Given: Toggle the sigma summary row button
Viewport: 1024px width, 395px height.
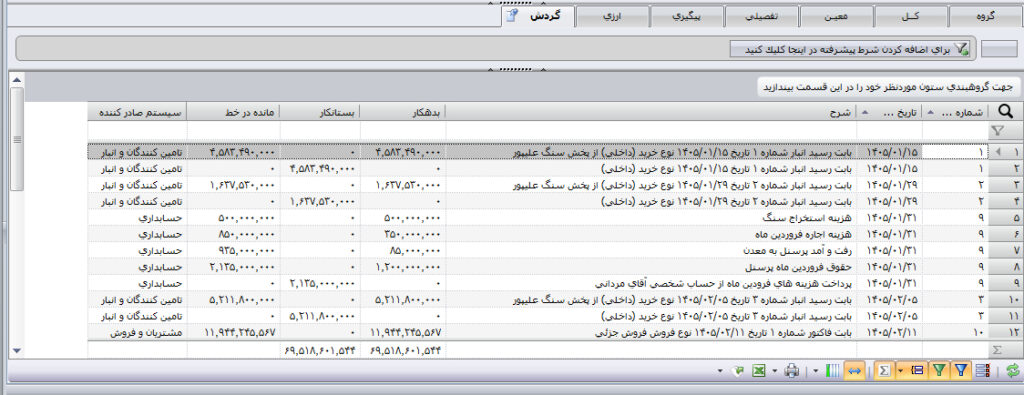Looking at the screenshot, I should click(884, 371).
